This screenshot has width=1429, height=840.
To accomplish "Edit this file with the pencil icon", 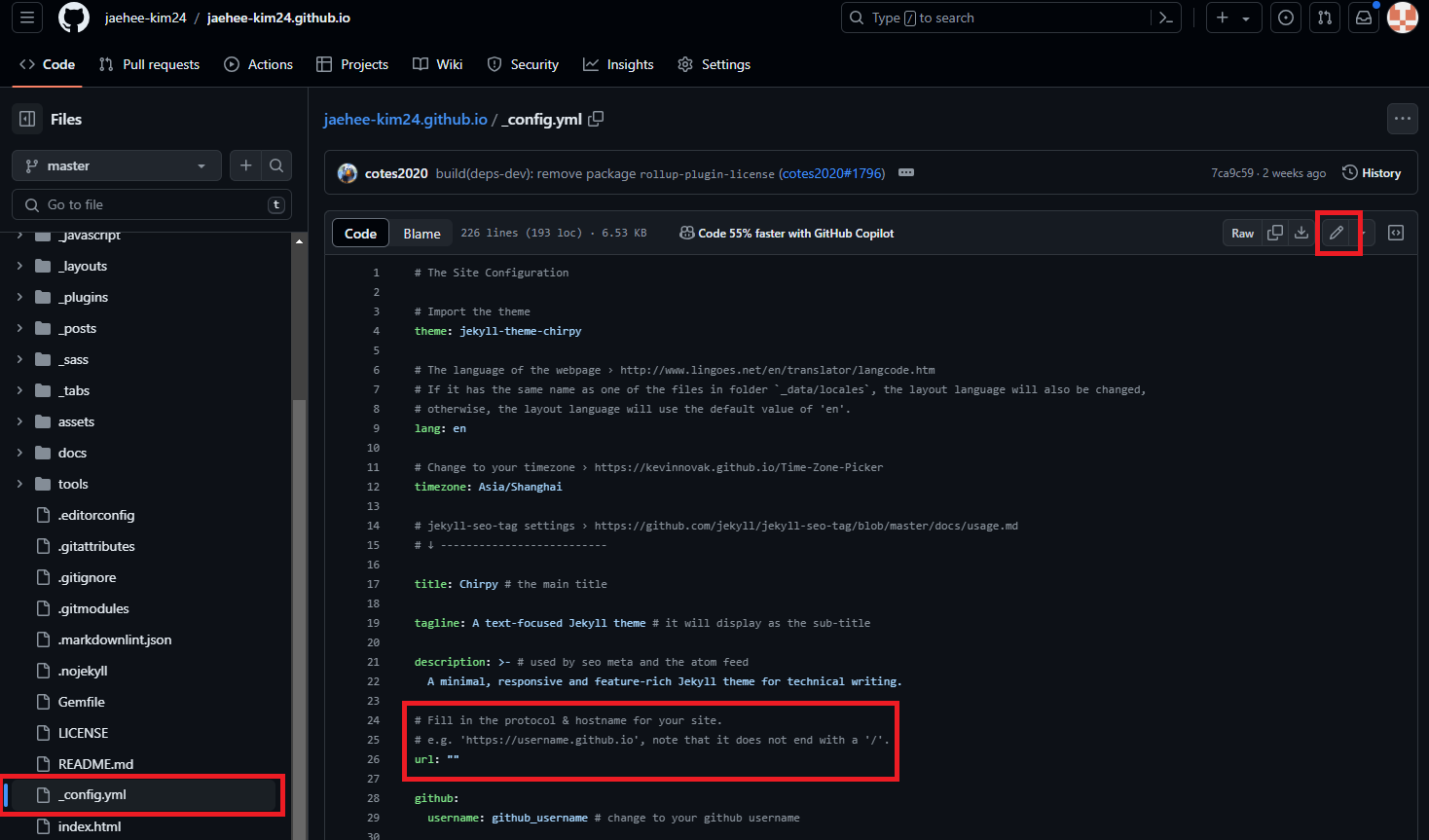I will coord(1337,233).
